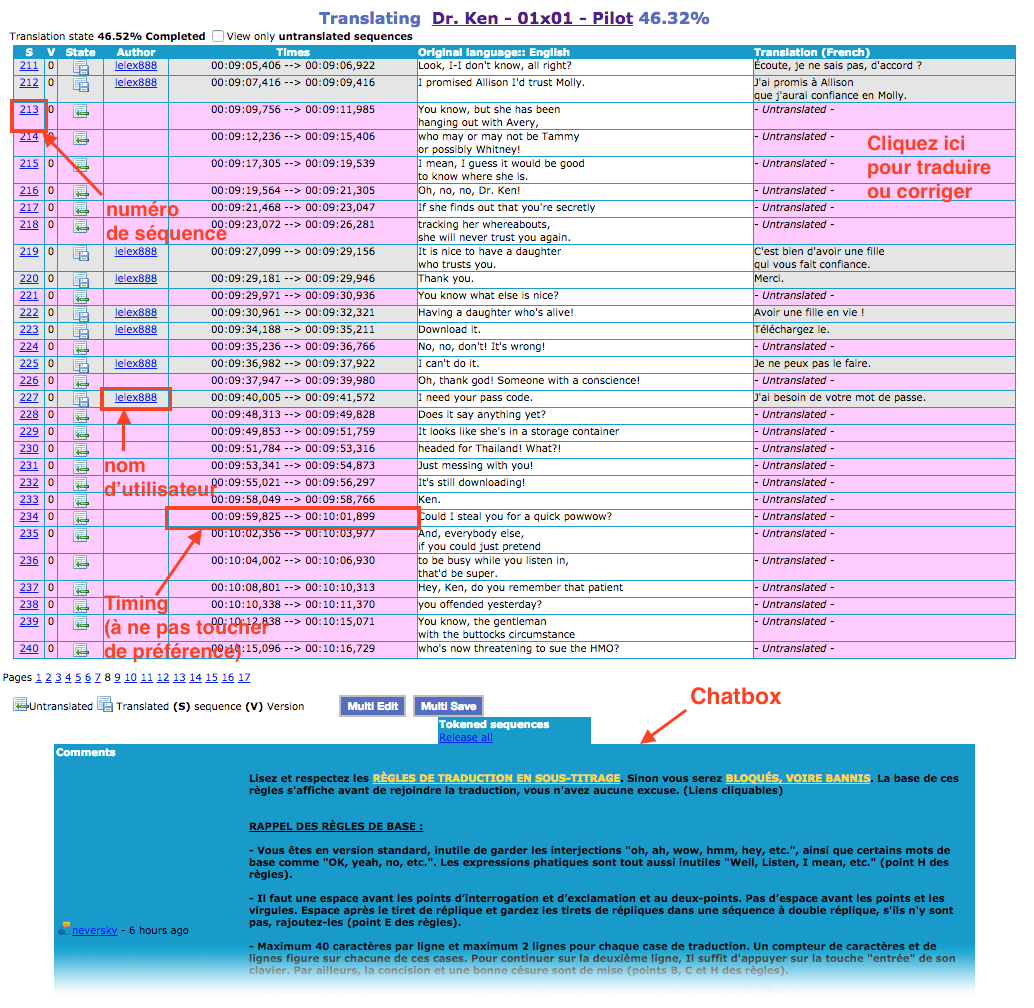Go to page 9
This screenshot has height=1008, width=1034.
117,678
